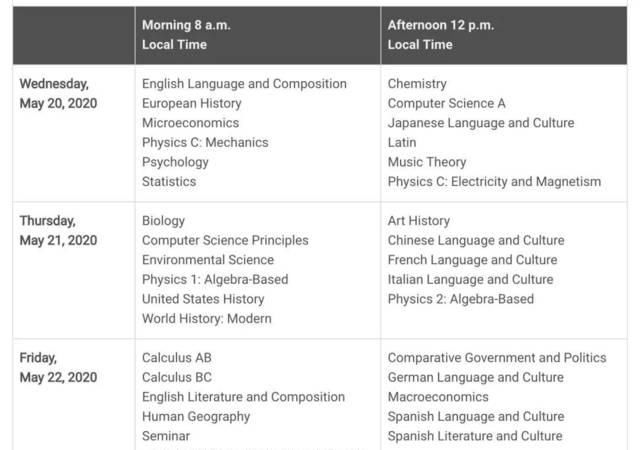The image size is (640, 450).
Task: Select Macroeconomics in the Friday afternoon list
Action: tap(438, 397)
